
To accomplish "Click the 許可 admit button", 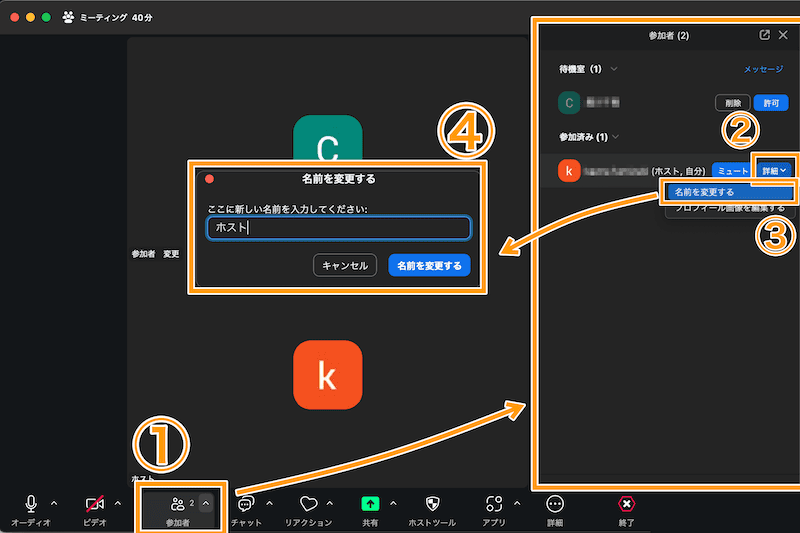I will click(769, 102).
